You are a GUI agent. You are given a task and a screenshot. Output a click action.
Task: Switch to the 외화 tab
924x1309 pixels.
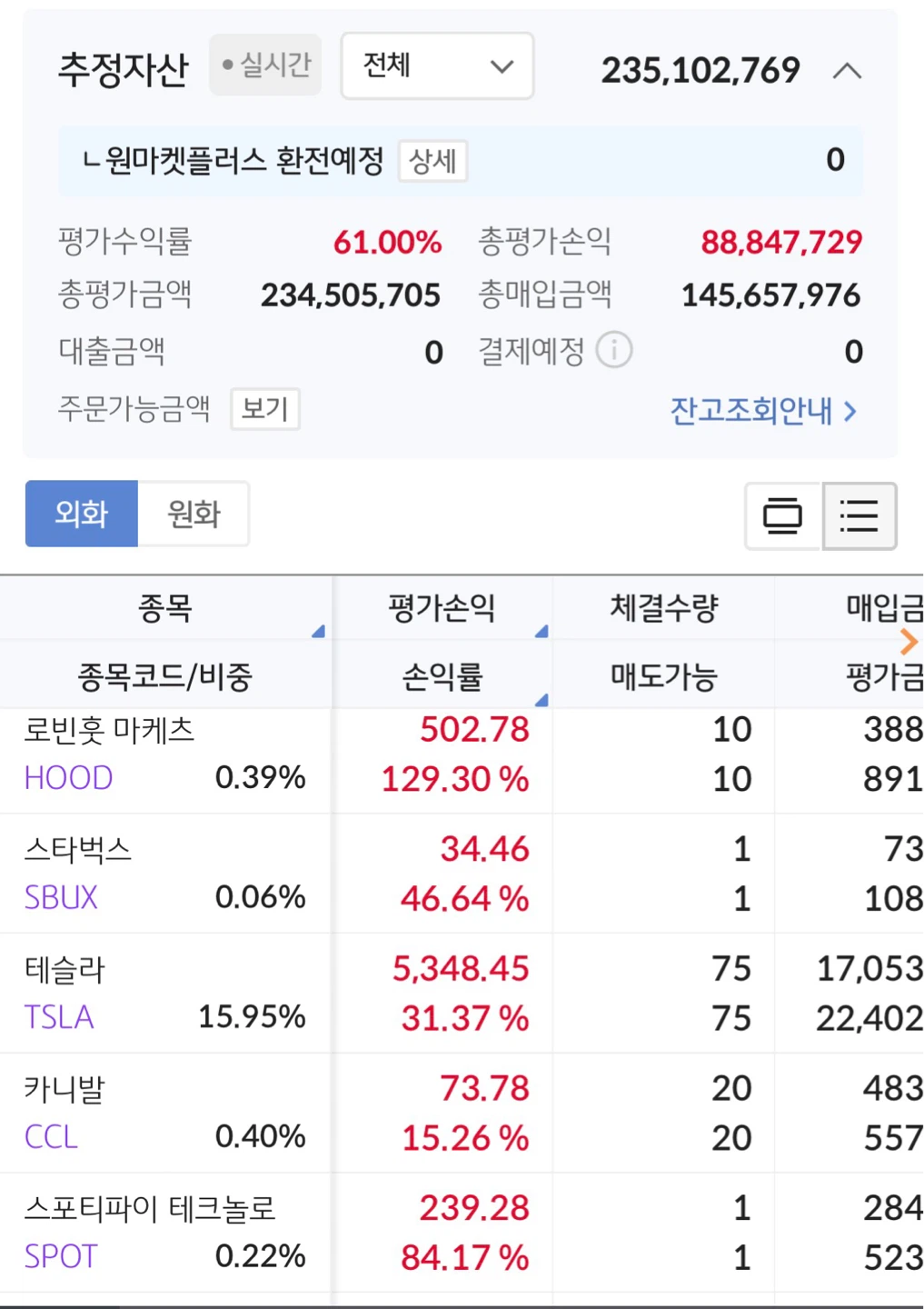(82, 514)
